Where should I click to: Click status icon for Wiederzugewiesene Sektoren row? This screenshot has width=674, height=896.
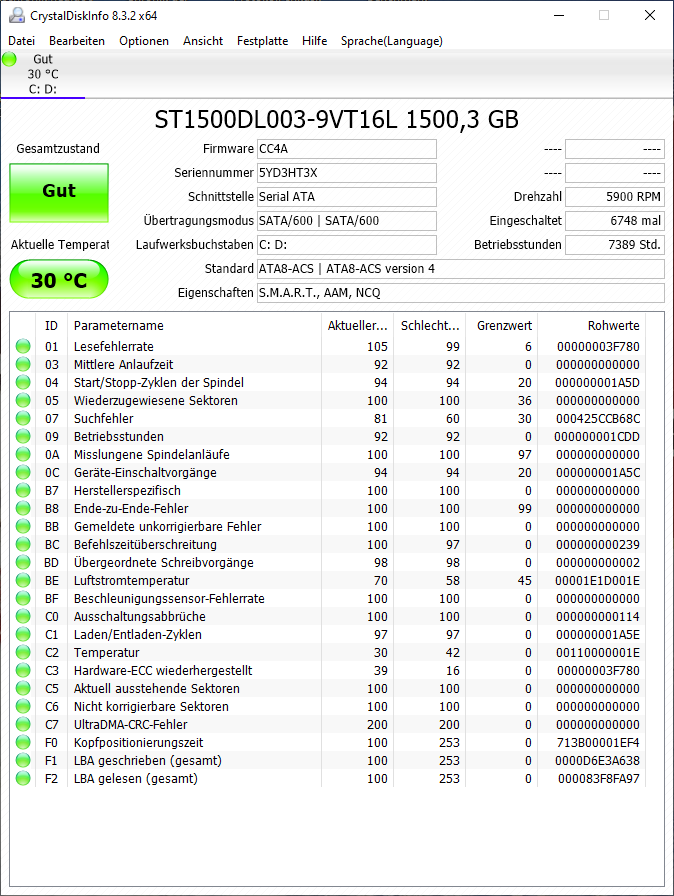pos(23,400)
